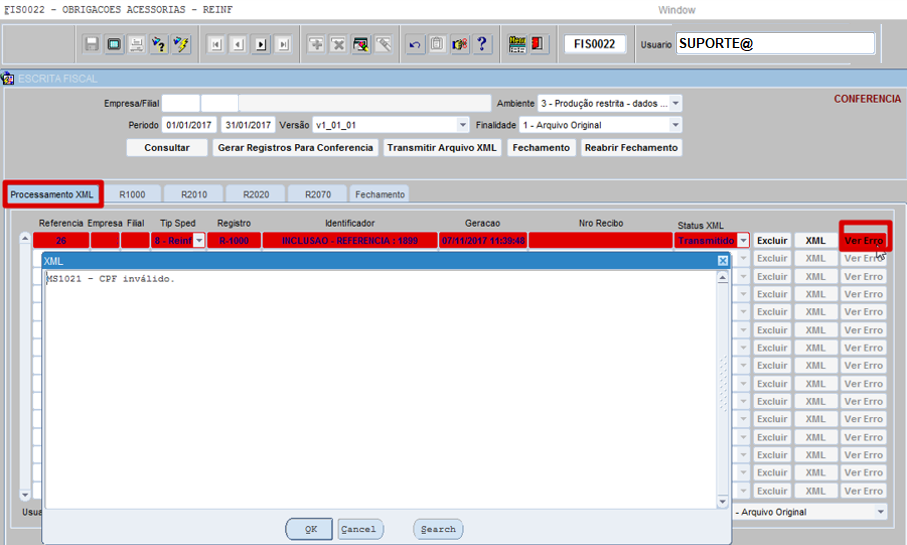Click the FIS0022 code field
907x545 pixels.
coord(595,44)
